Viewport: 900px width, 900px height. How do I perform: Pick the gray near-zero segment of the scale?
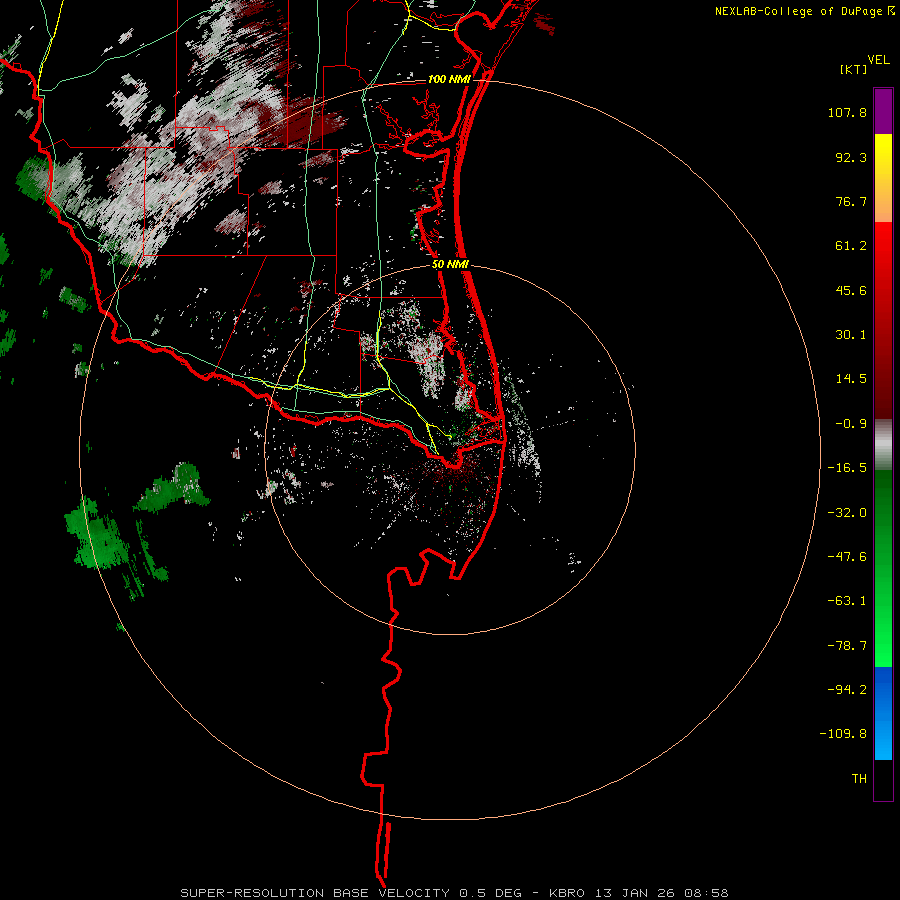tap(883, 445)
